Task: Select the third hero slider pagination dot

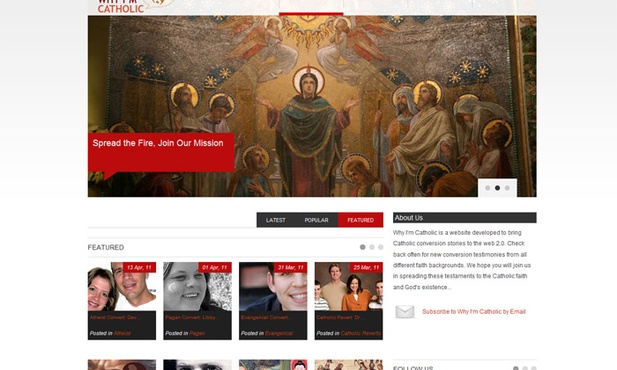Action: 507,188
